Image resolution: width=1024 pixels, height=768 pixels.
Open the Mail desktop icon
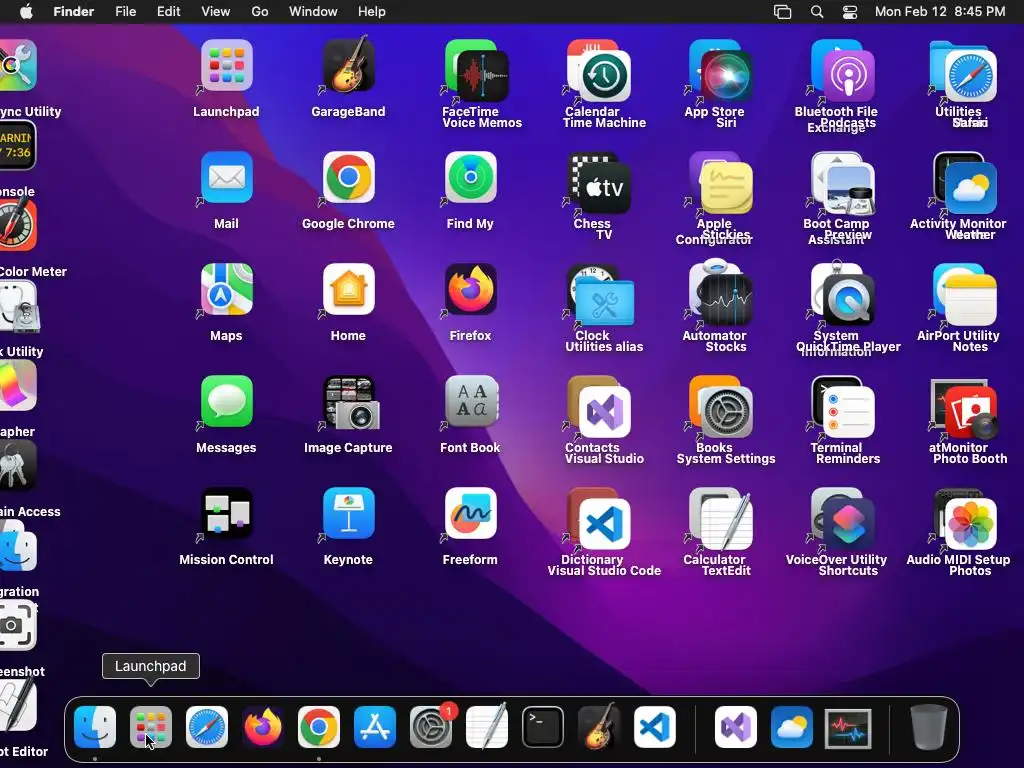[226, 178]
